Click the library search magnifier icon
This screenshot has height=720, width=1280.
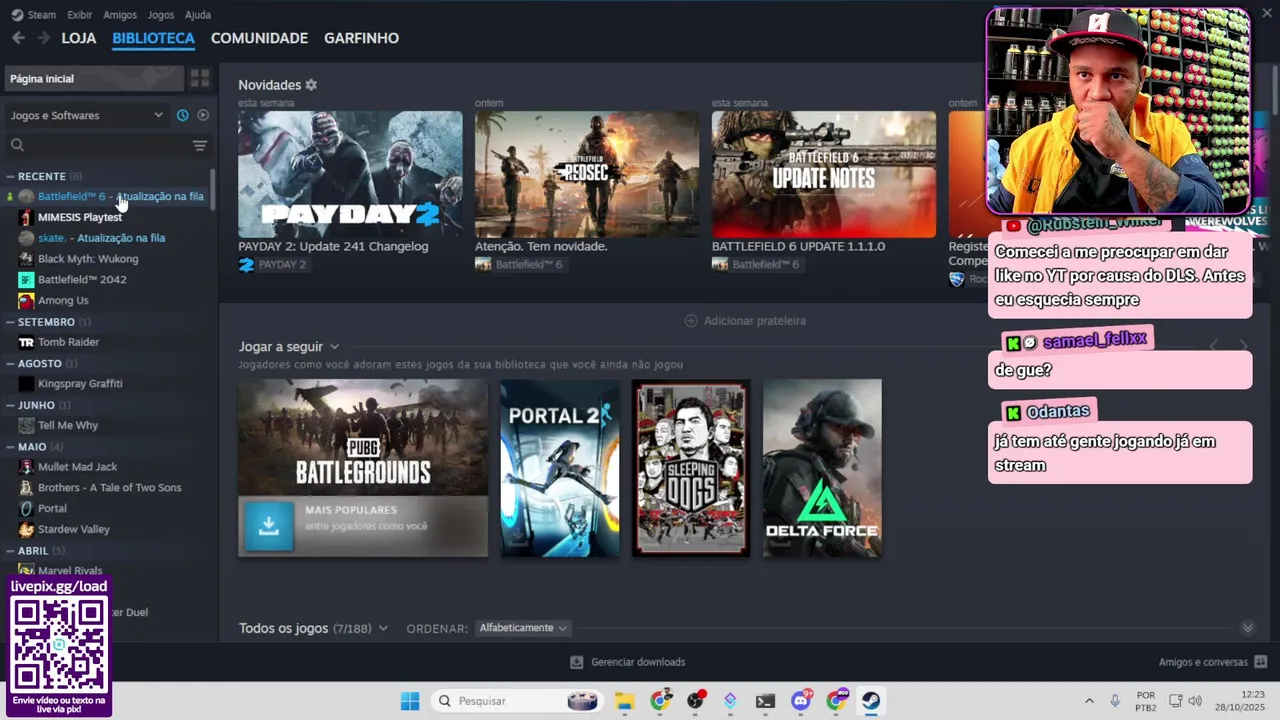(17, 145)
